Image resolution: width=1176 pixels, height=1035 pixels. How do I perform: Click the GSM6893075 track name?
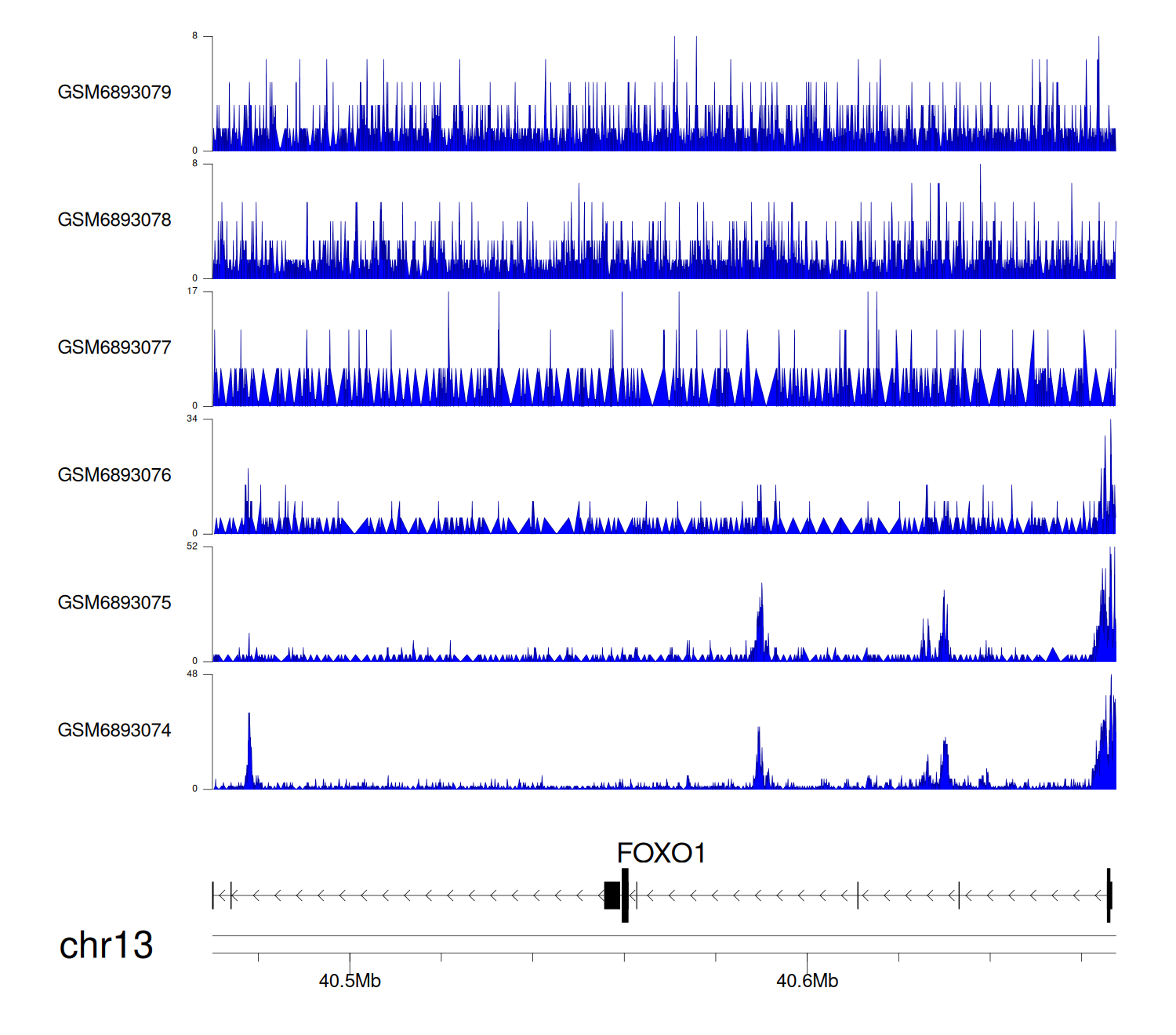pyautogui.click(x=114, y=603)
